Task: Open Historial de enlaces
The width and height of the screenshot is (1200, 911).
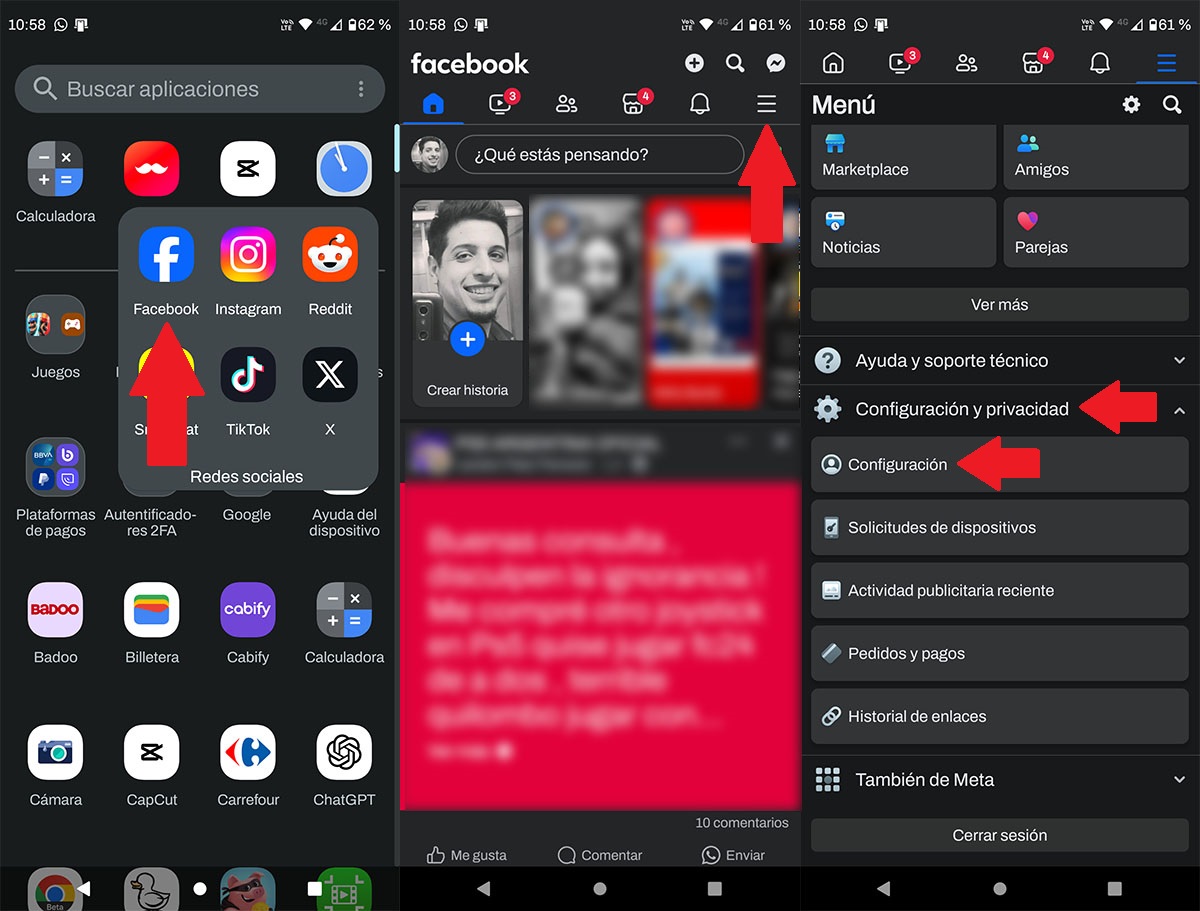Action: coord(1000,716)
